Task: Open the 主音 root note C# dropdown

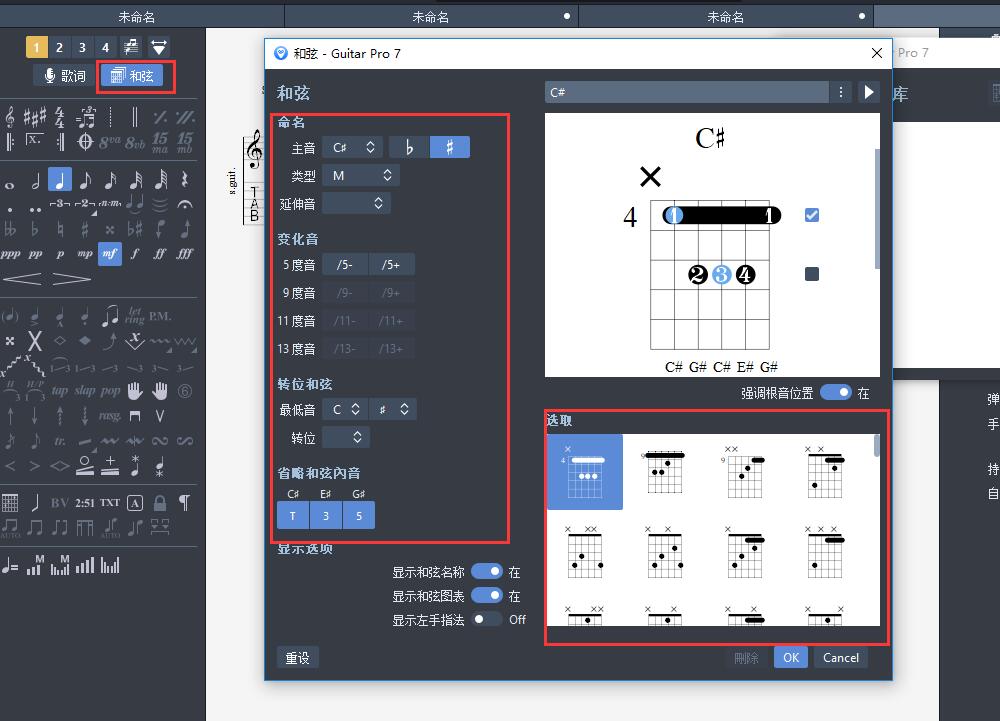Action: coord(353,147)
